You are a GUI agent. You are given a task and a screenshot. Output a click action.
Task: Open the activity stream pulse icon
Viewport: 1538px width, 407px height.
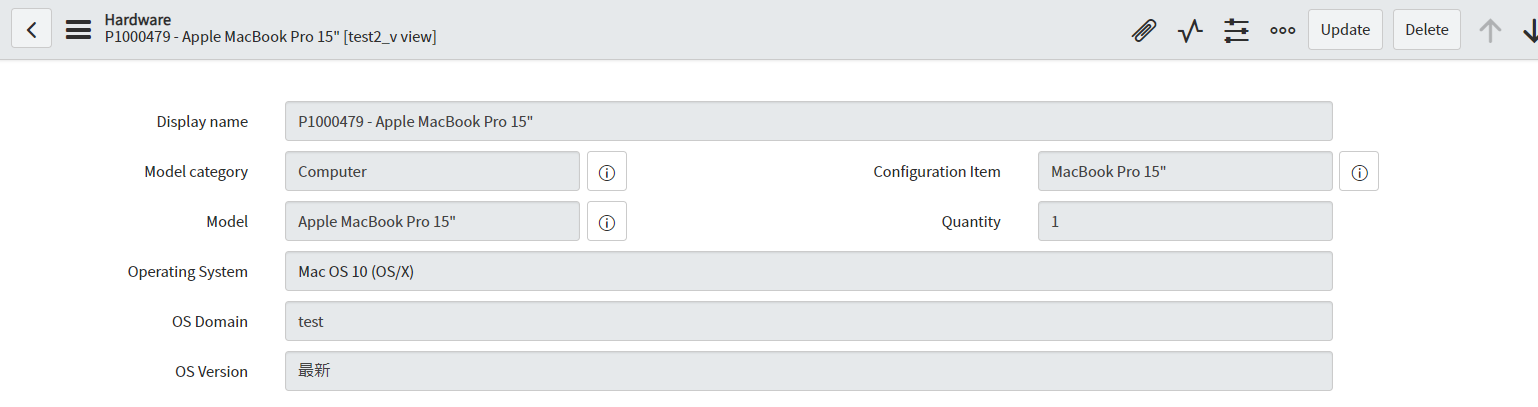pyautogui.click(x=1190, y=30)
